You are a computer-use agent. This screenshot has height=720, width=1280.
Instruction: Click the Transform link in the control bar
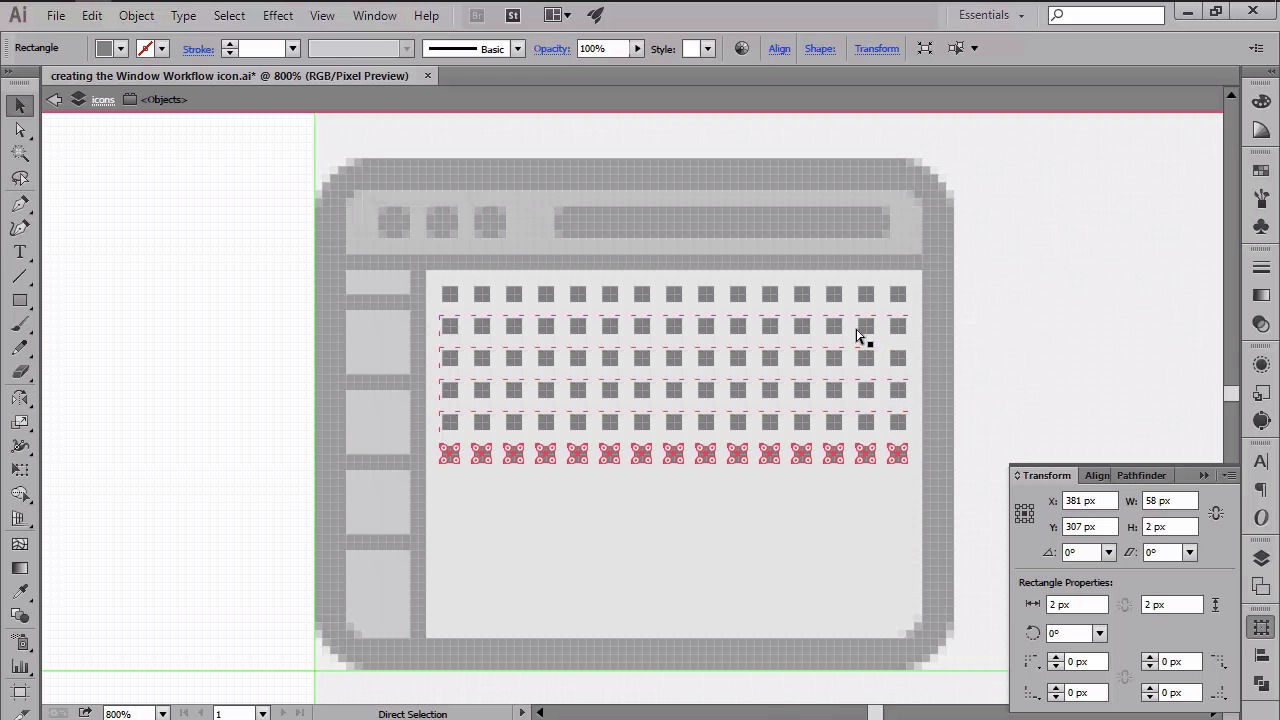pos(877,49)
